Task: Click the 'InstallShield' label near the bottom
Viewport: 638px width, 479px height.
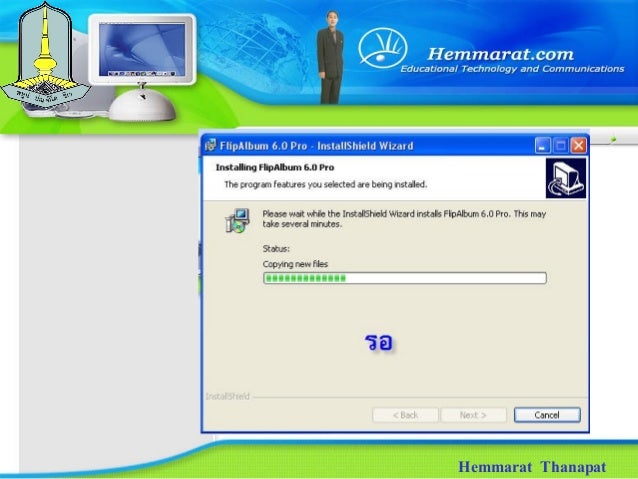Action: tap(227, 396)
